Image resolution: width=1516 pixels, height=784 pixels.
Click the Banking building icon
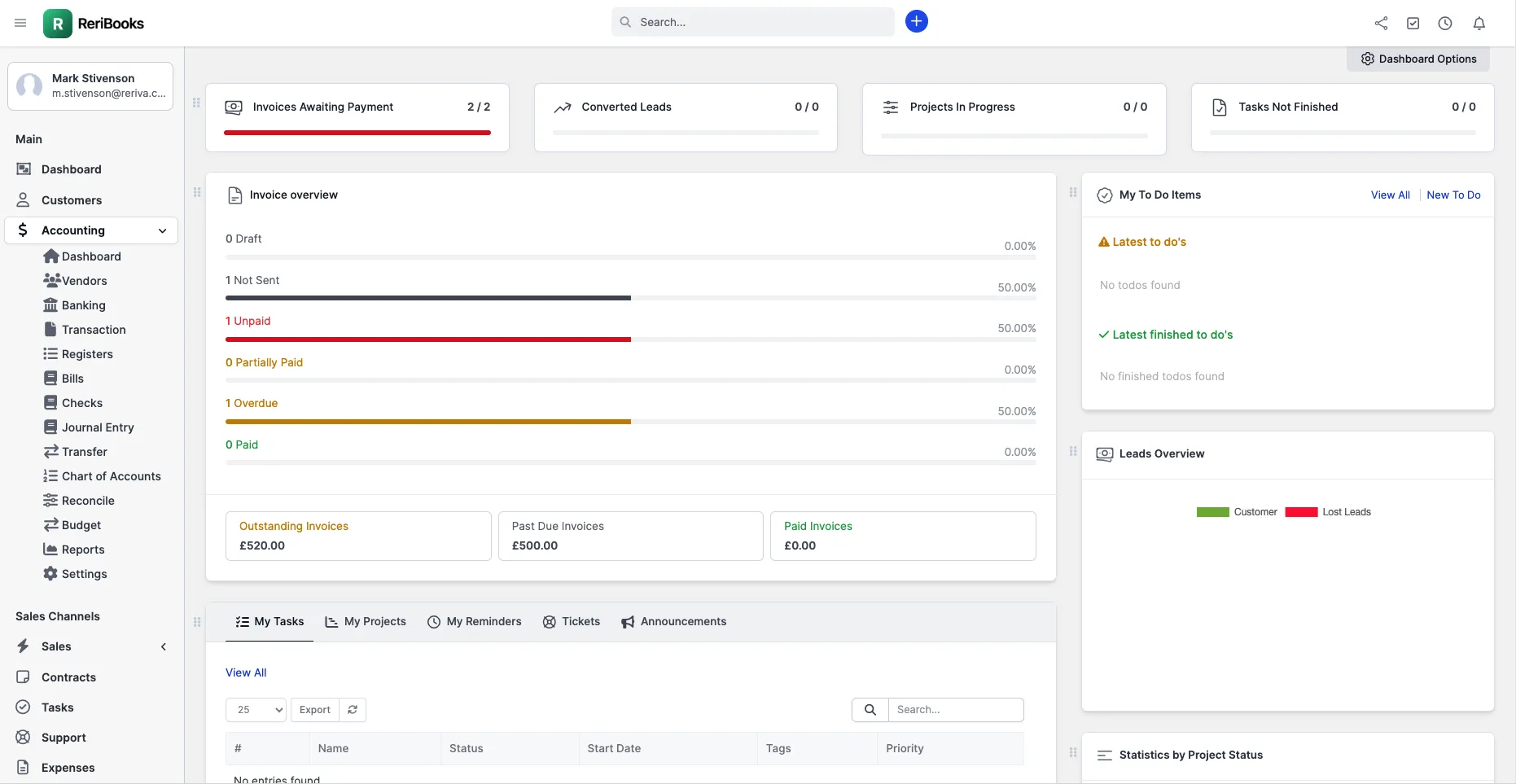click(x=50, y=305)
